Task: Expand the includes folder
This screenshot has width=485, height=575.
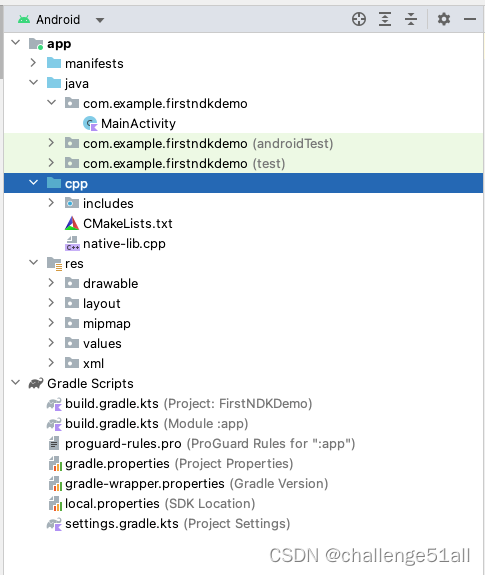Action: pyautogui.click(x=51, y=202)
